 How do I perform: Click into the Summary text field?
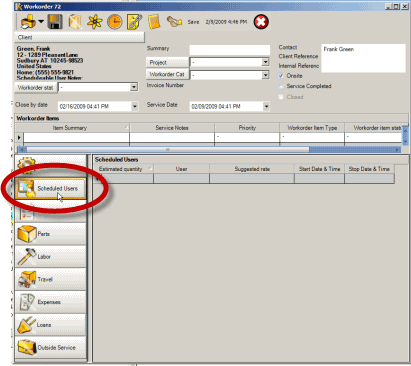click(x=230, y=50)
